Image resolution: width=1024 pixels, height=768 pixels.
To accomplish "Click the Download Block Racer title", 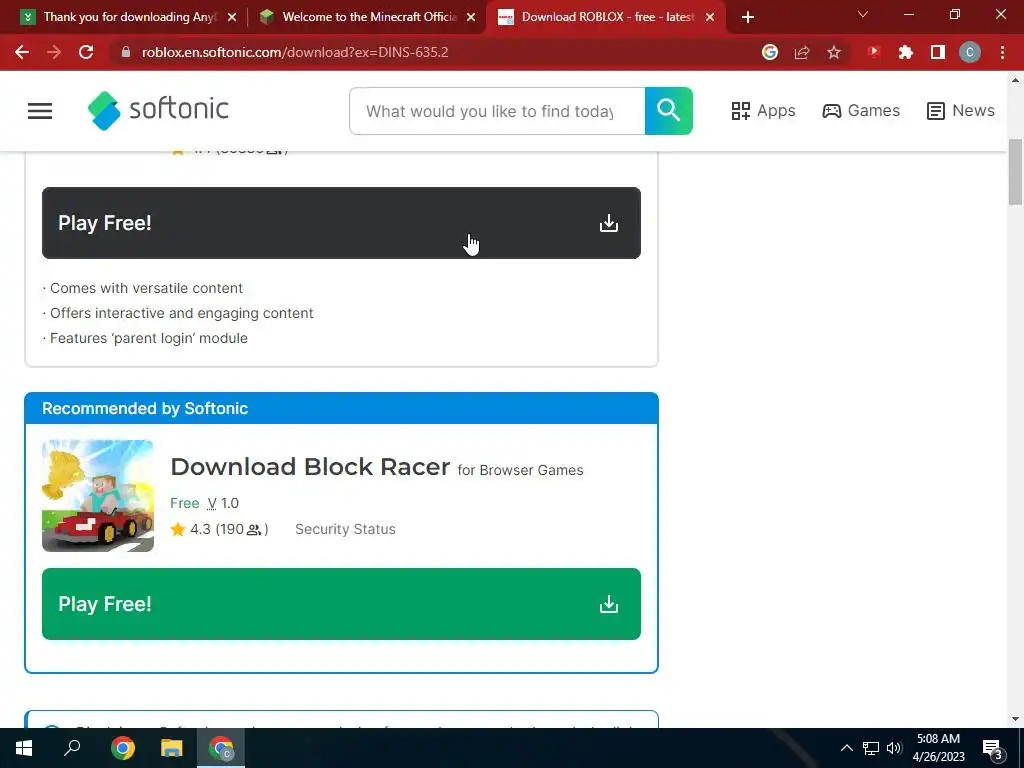I will (x=310, y=467).
